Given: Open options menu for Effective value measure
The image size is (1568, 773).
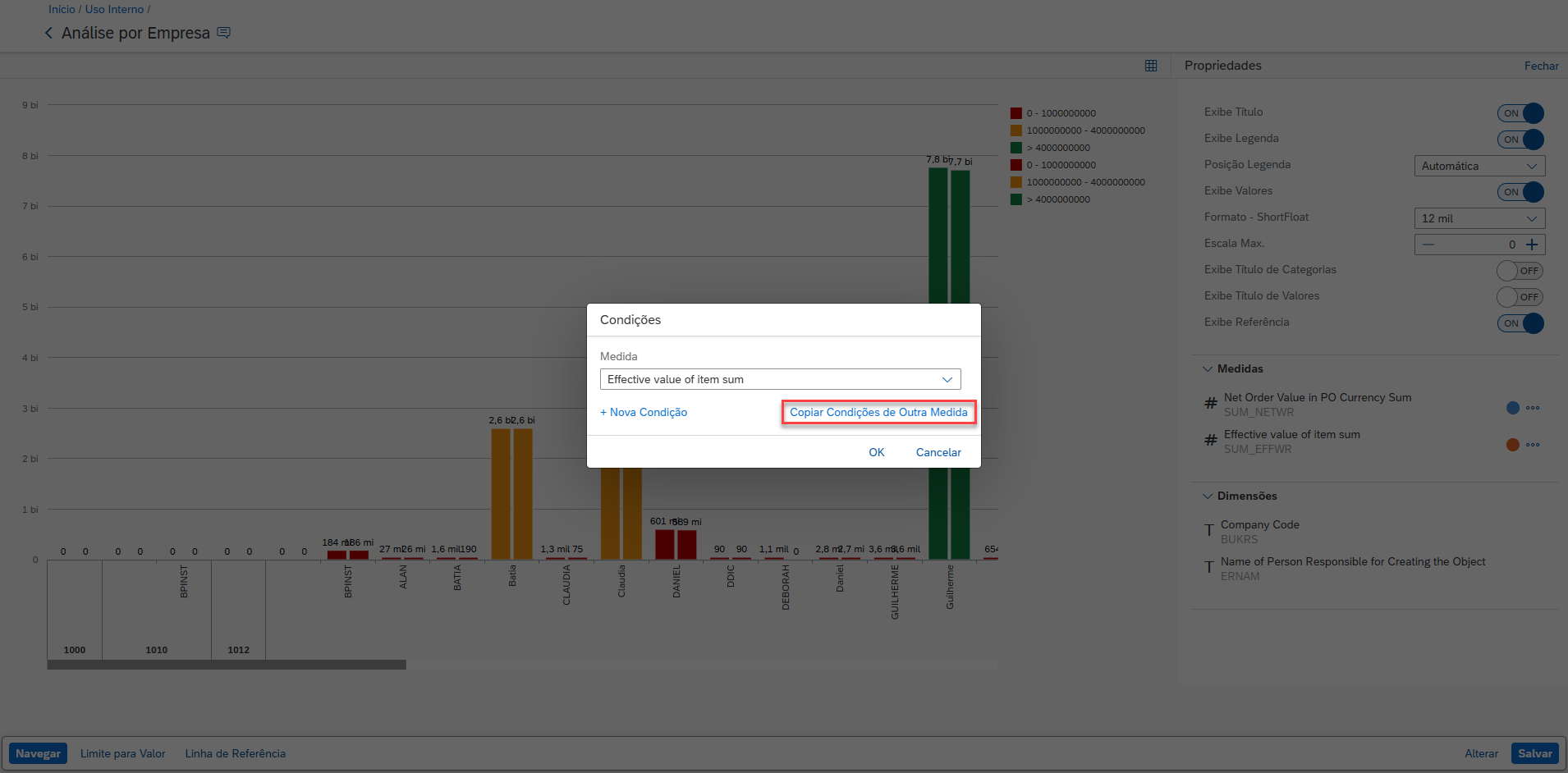Looking at the screenshot, I should tap(1533, 445).
